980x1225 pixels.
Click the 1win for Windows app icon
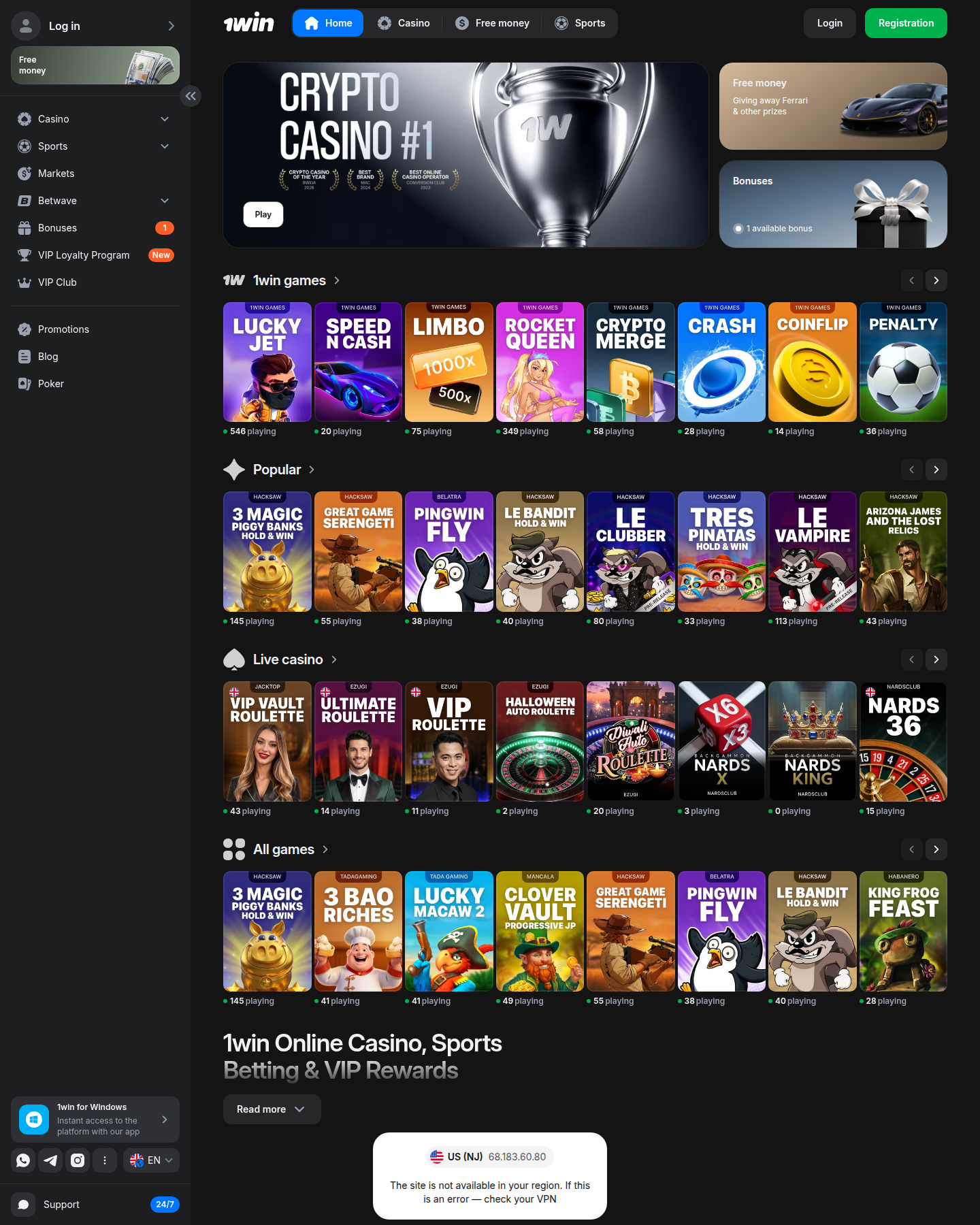pyautogui.click(x=34, y=1120)
